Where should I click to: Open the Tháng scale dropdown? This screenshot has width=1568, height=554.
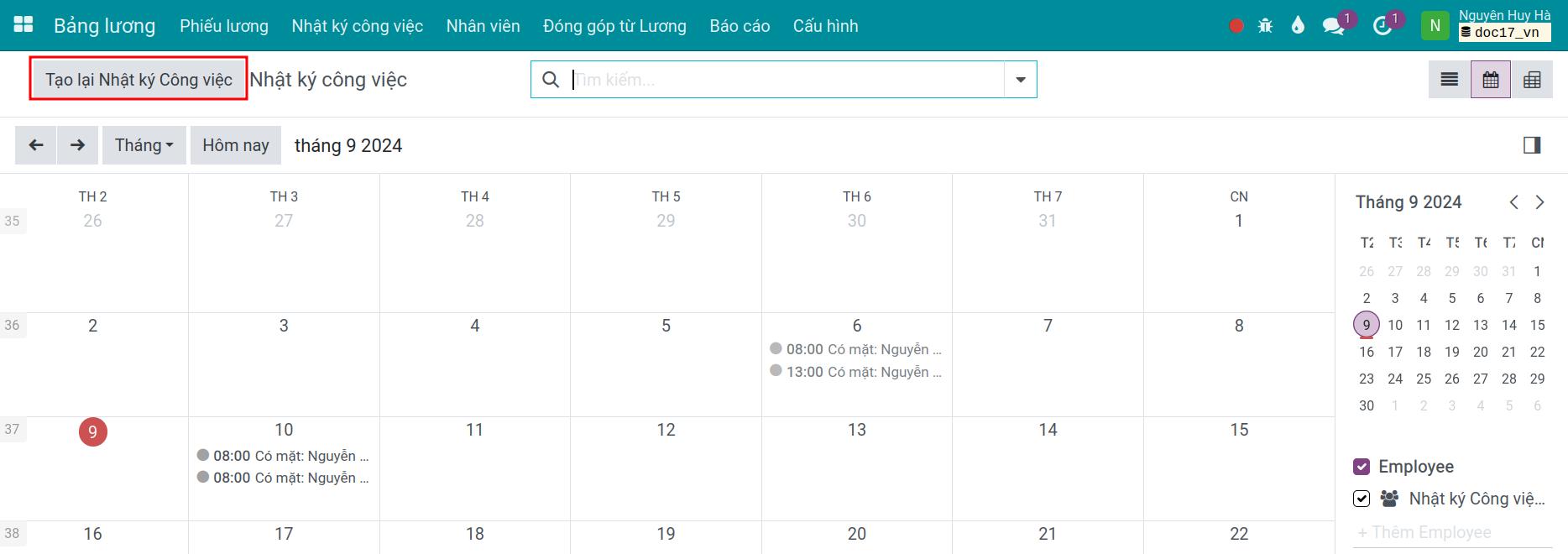coord(144,145)
